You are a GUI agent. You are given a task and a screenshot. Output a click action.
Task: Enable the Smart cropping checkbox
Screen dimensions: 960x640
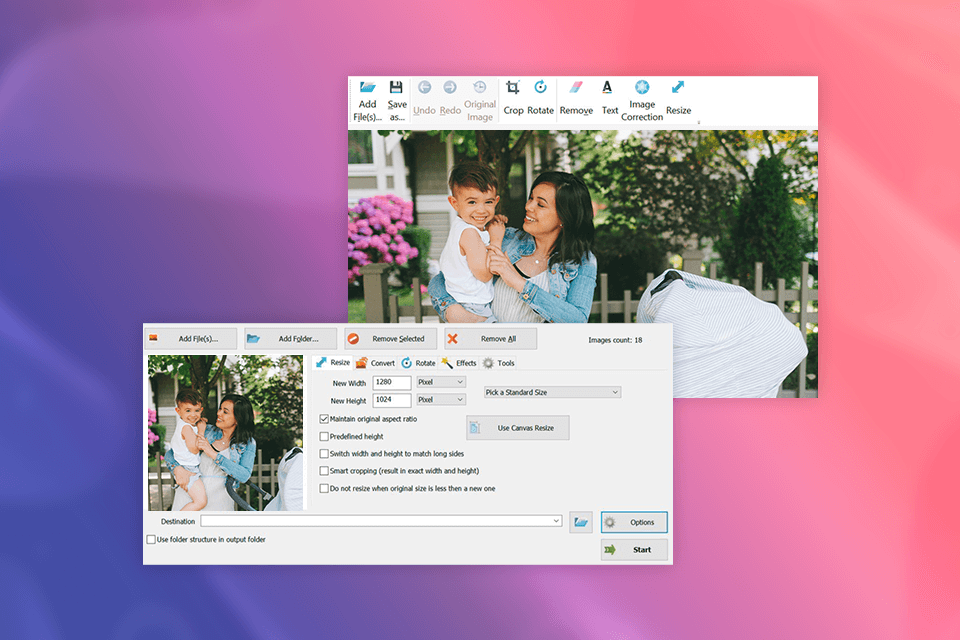[324, 471]
